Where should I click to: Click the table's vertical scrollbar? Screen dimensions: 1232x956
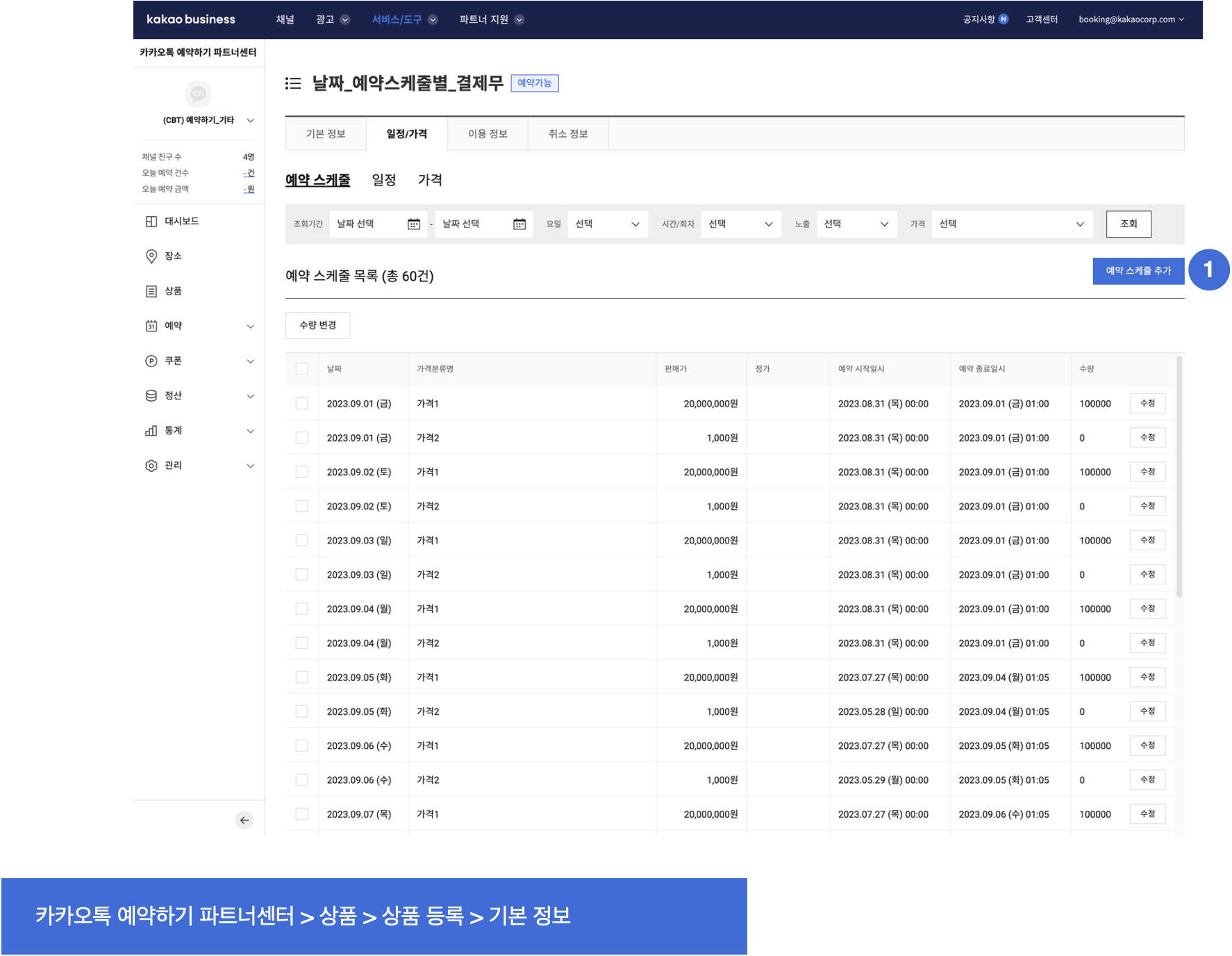pos(1179,479)
